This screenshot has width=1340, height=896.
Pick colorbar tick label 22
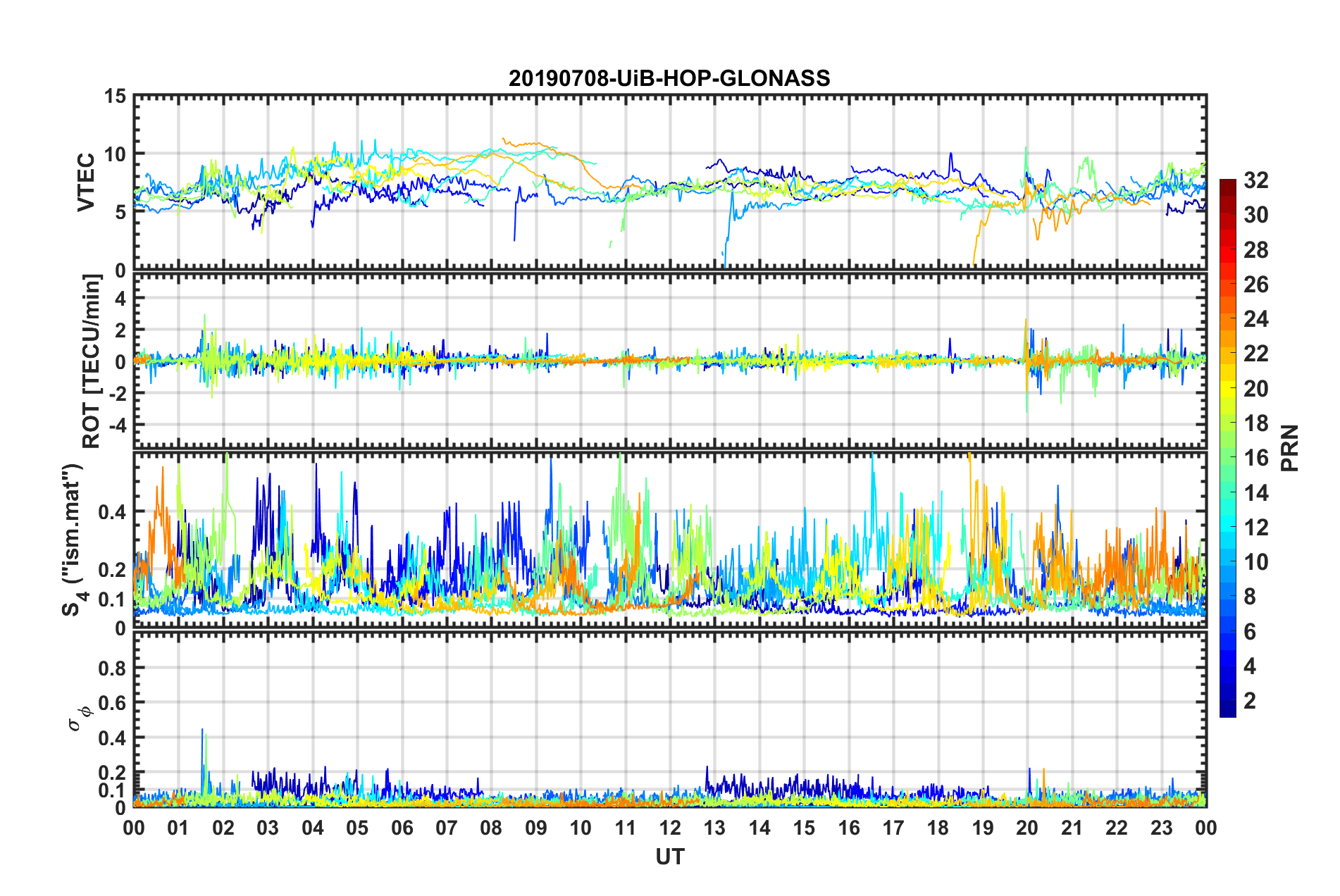[x=1256, y=354]
